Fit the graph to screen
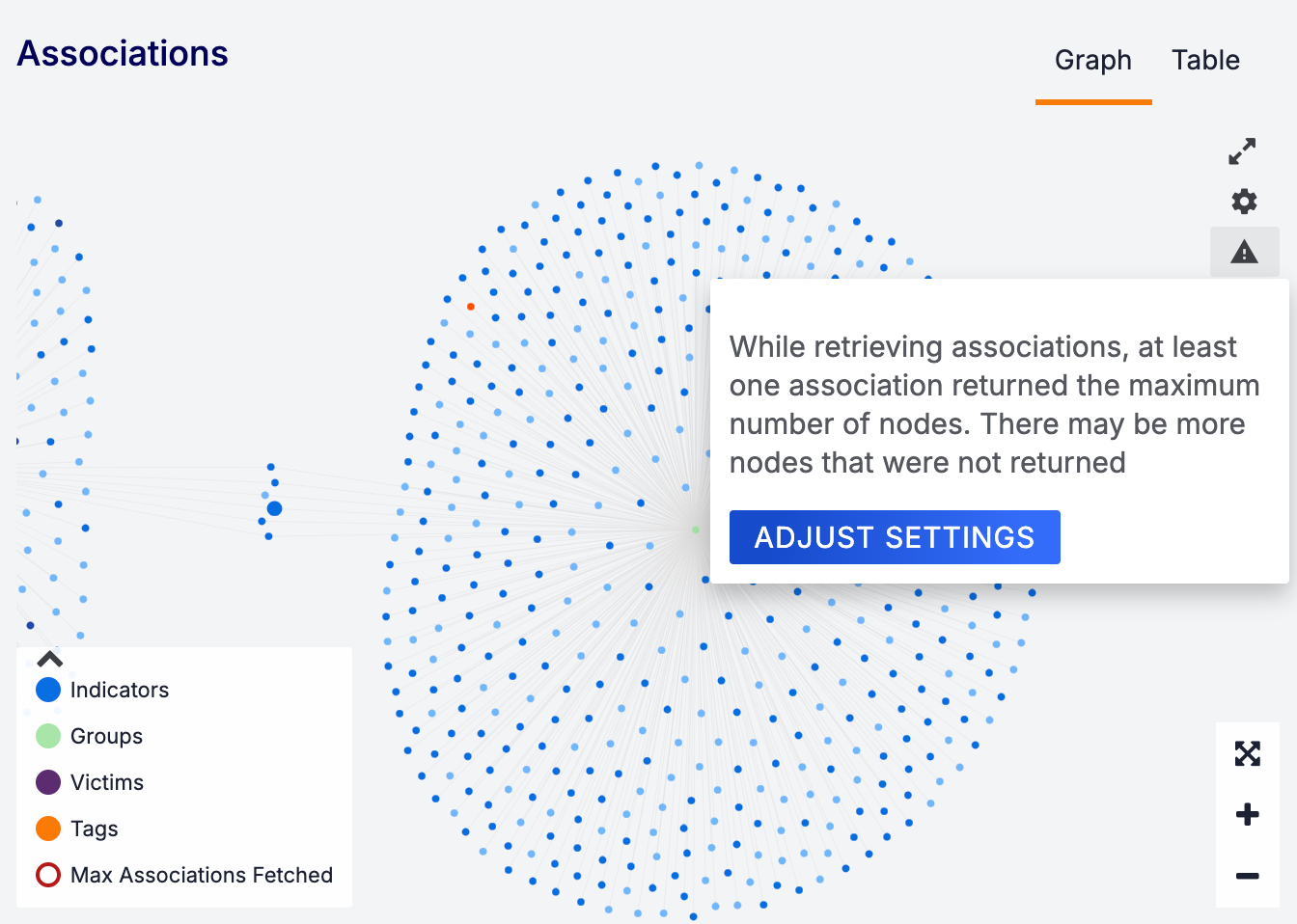This screenshot has width=1297, height=924. pos(1248,753)
